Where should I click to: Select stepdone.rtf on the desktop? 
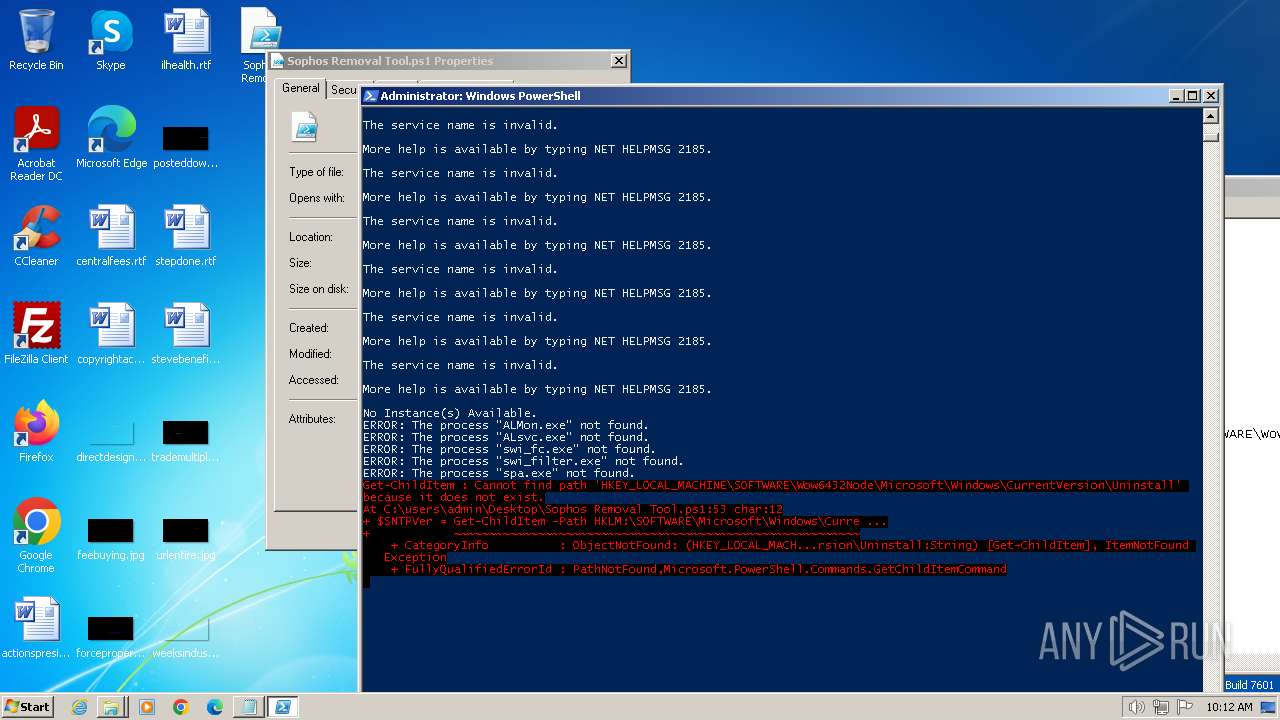(186, 236)
